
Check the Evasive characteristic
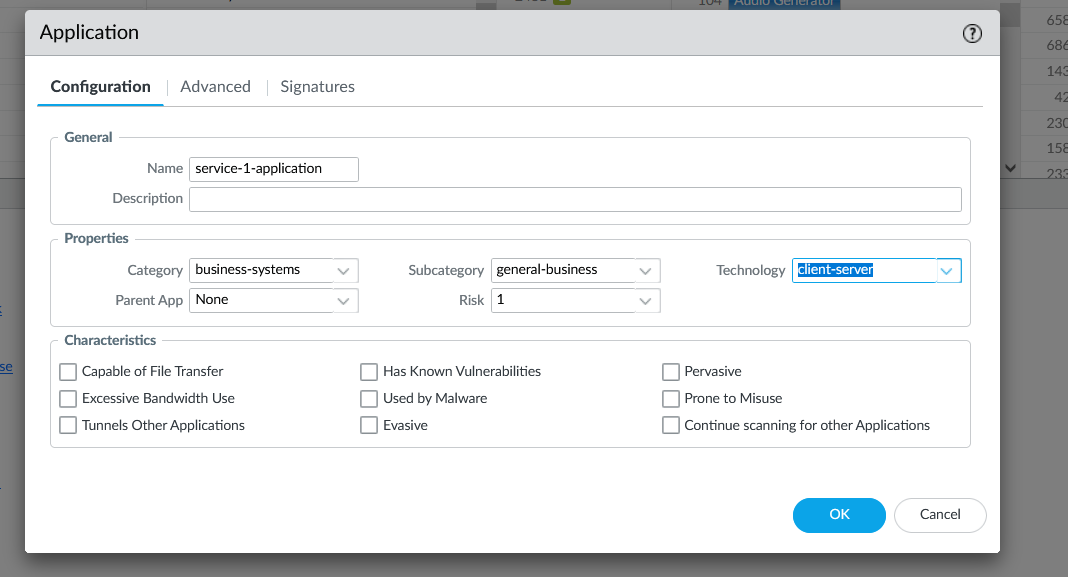(x=369, y=425)
